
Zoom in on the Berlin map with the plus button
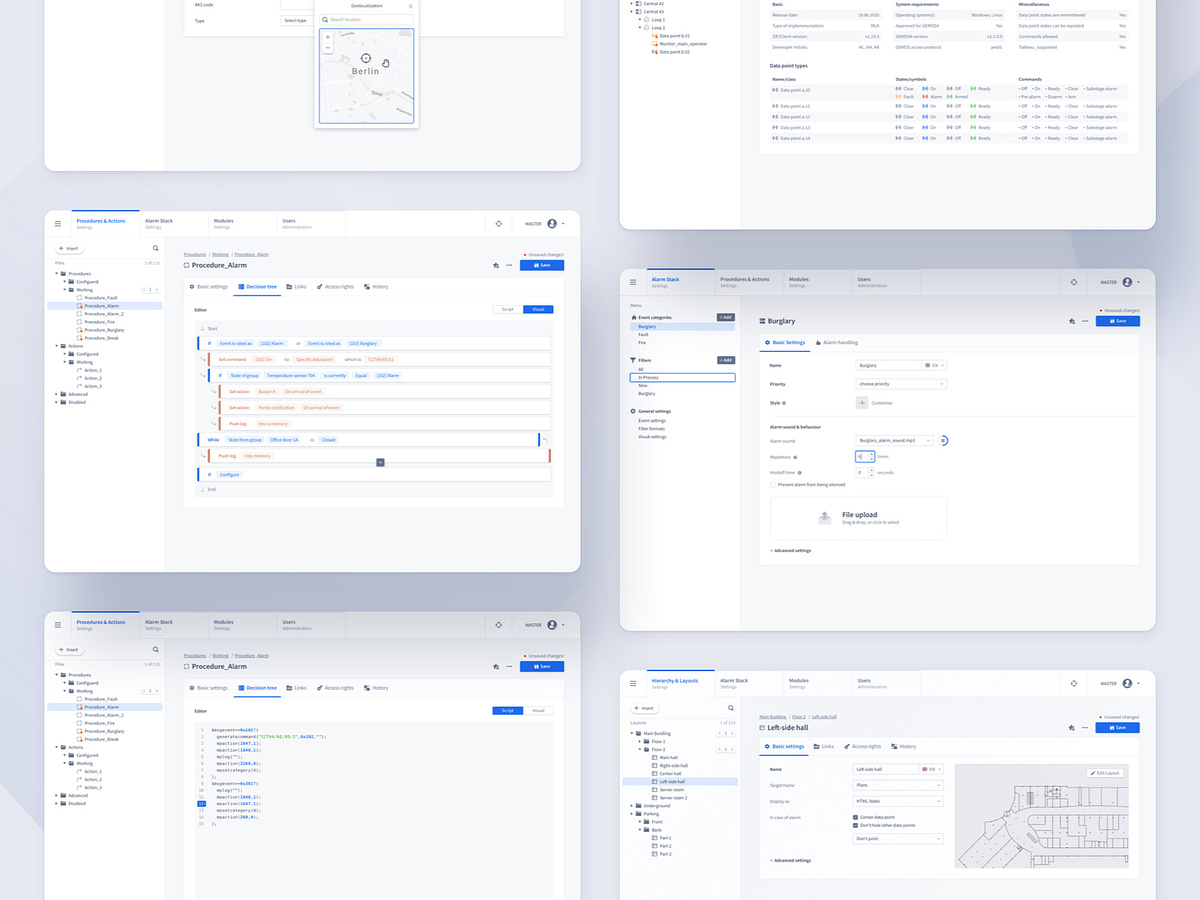click(327, 37)
